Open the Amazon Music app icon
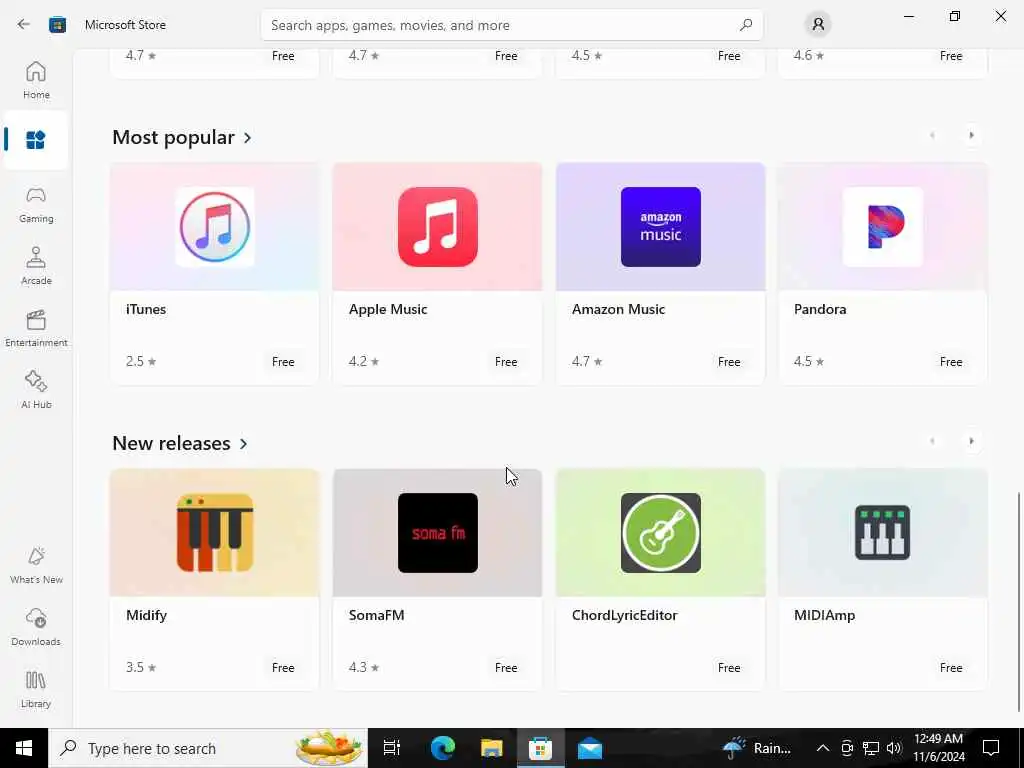Screen dimensions: 1024x768 pyautogui.click(x=660, y=227)
